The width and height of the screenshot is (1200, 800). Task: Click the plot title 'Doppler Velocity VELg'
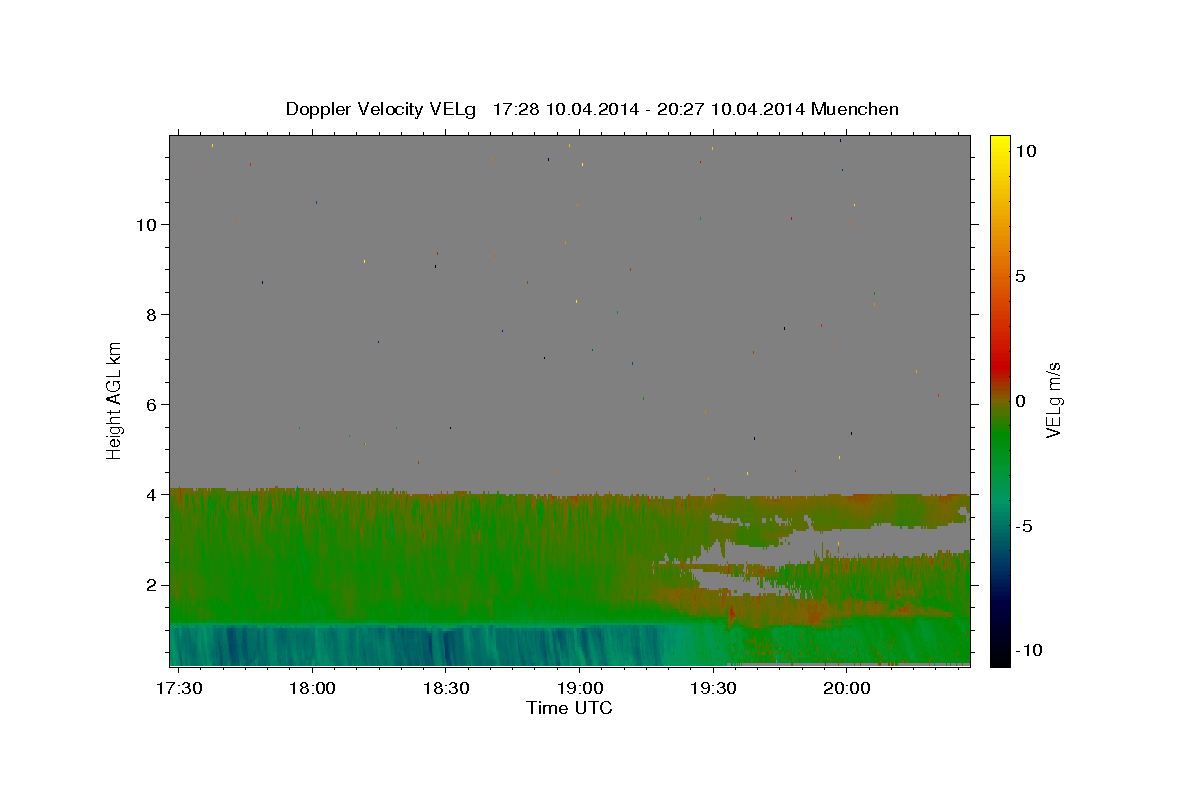(382, 109)
